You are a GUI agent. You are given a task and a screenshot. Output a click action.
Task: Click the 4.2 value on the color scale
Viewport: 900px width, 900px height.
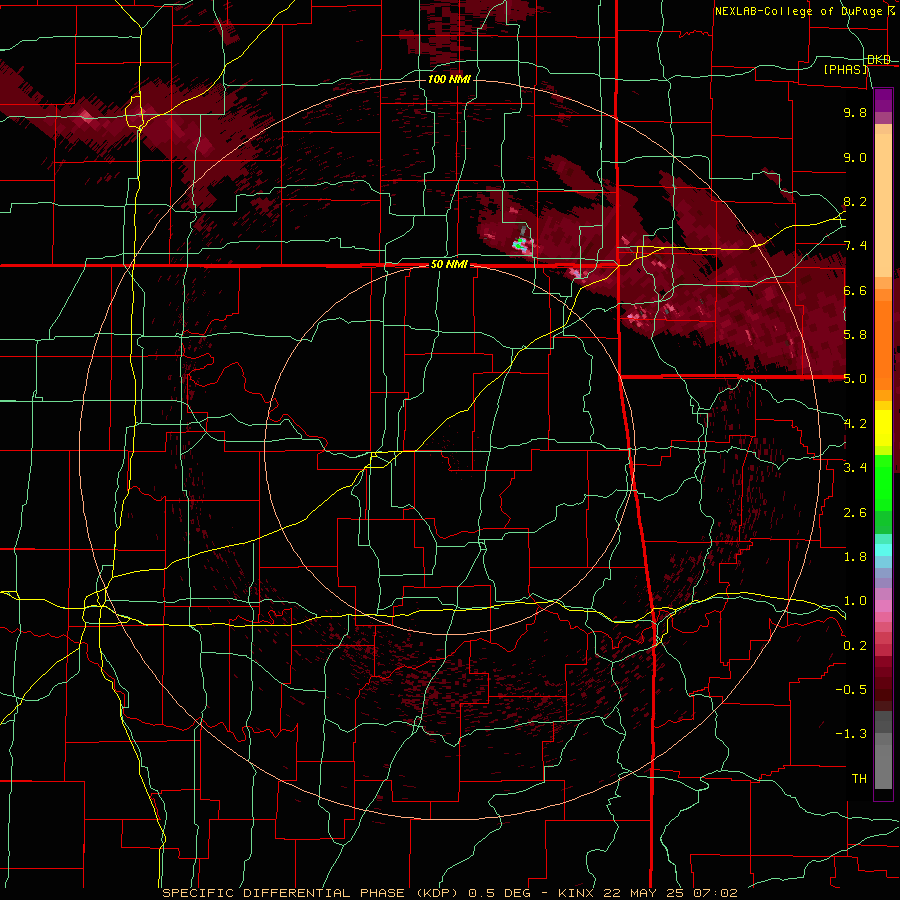pos(855,424)
